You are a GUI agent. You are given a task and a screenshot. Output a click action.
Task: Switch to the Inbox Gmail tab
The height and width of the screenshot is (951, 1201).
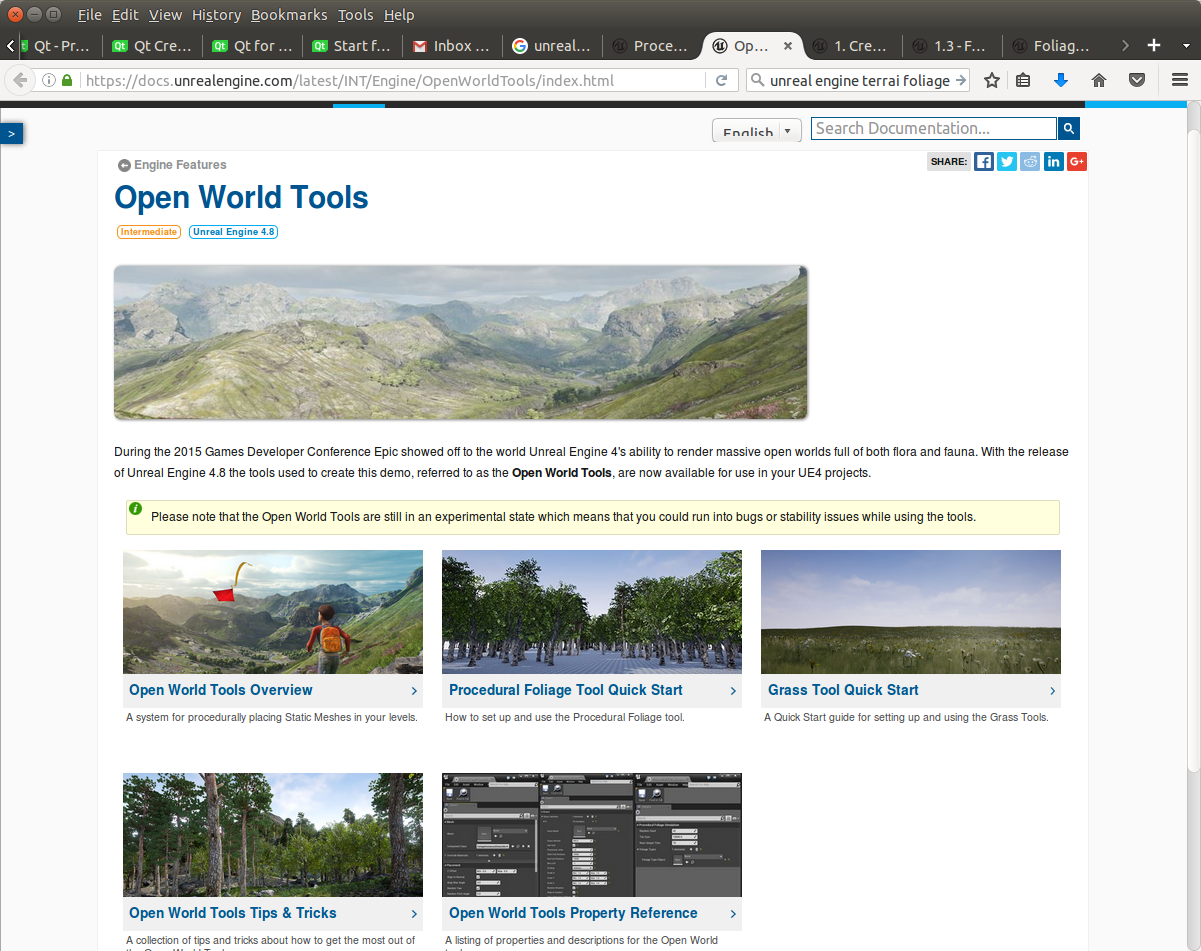pos(452,46)
